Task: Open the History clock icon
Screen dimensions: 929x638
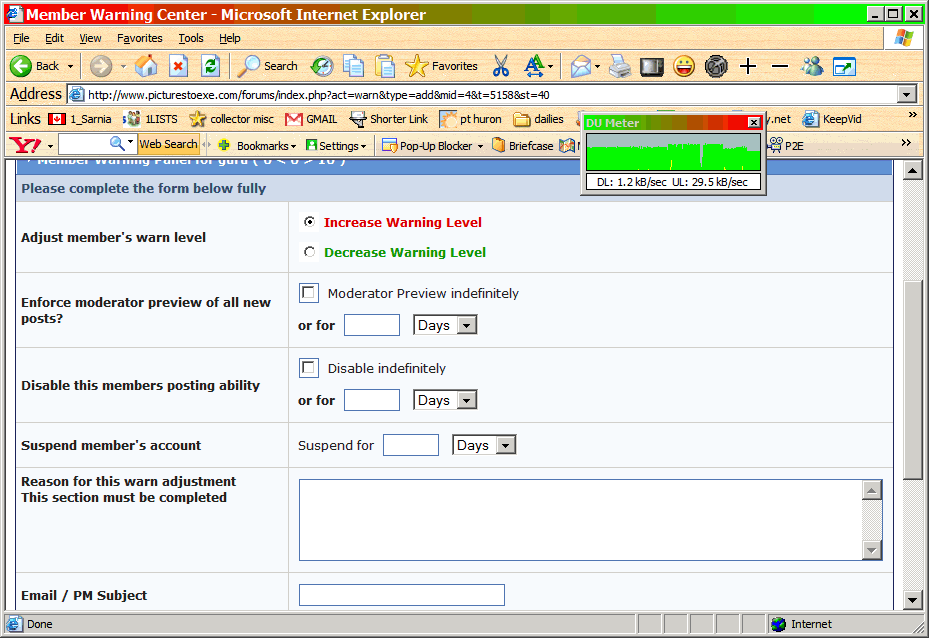Action: (322, 66)
